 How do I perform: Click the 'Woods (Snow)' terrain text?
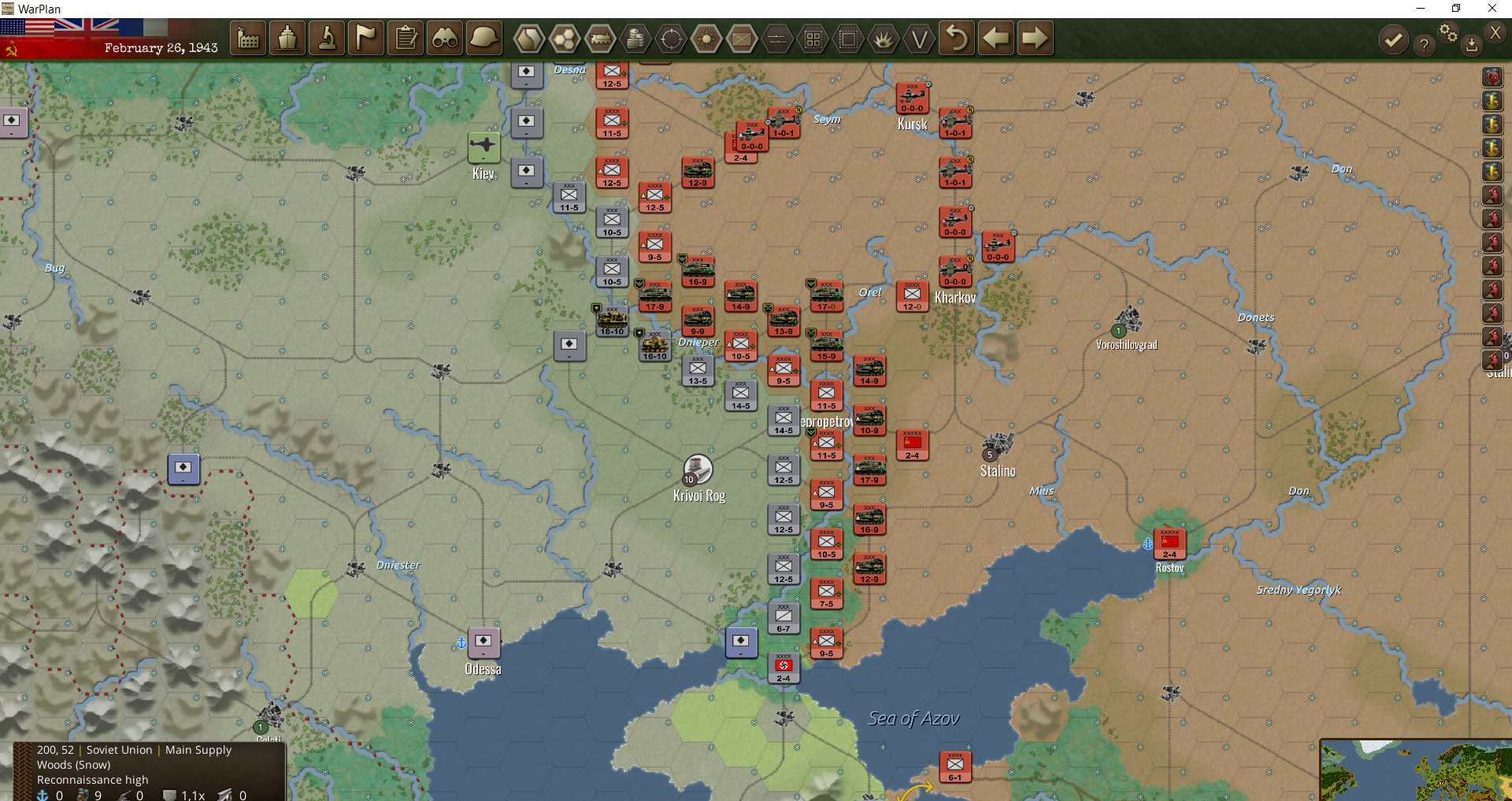(74, 765)
